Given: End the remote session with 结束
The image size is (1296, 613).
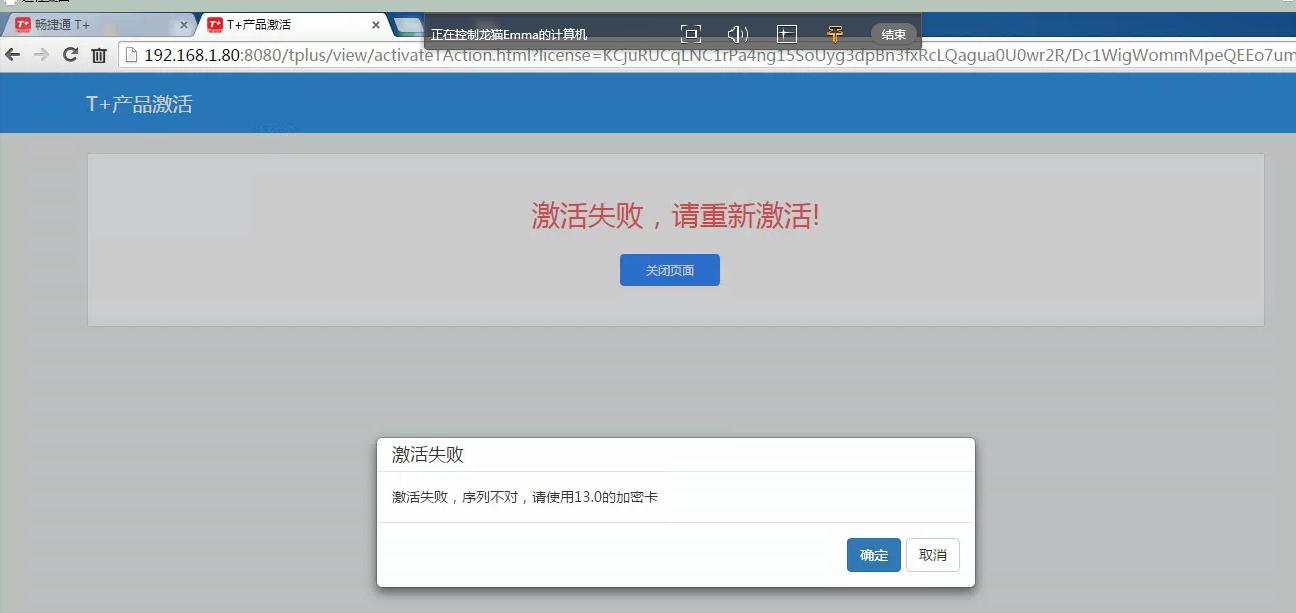Looking at the screenshot, I should click(x=894, y=34).
